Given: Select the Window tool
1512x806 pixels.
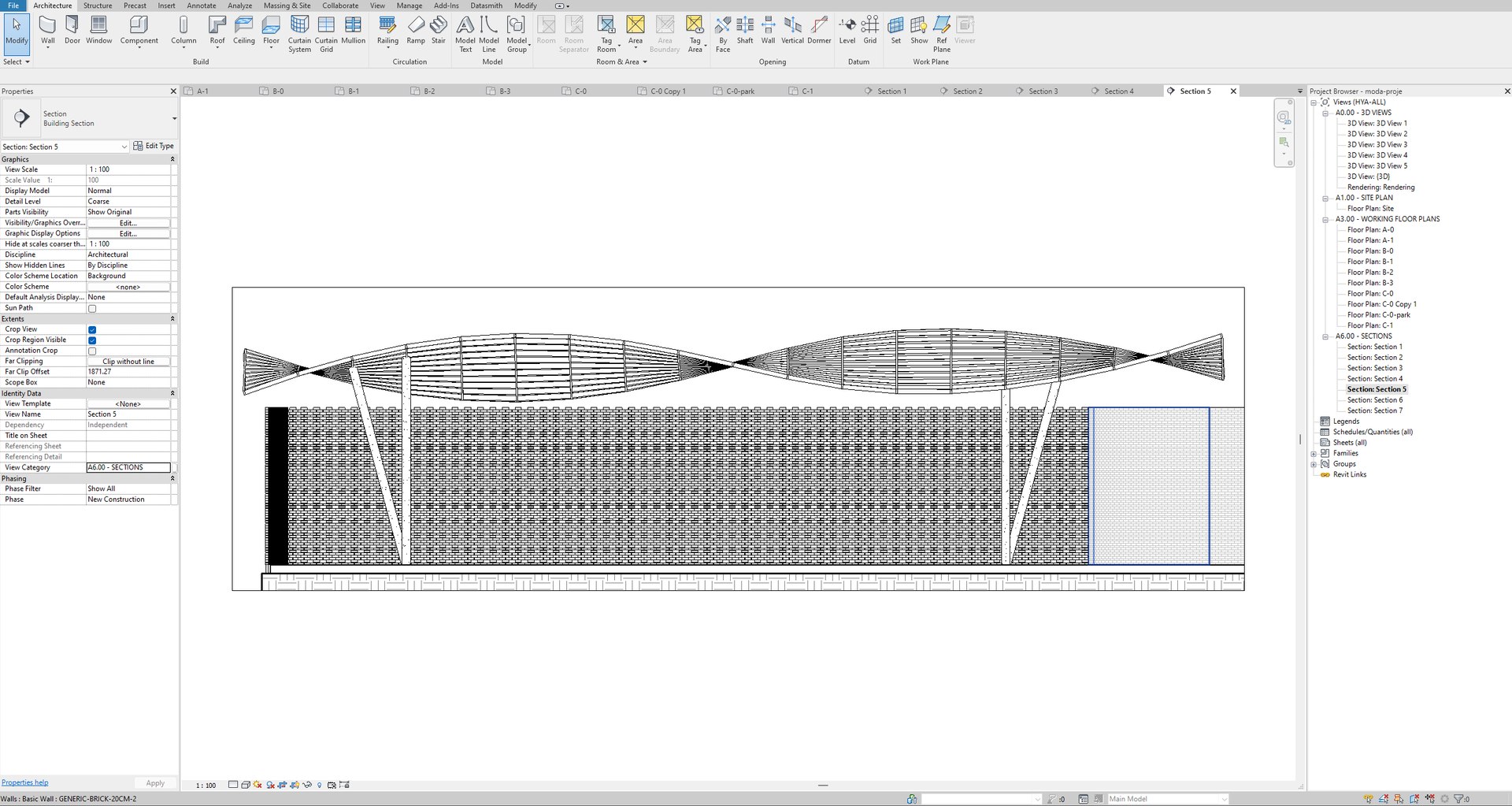Looking at the screenshot, I should tap(98, 32).
